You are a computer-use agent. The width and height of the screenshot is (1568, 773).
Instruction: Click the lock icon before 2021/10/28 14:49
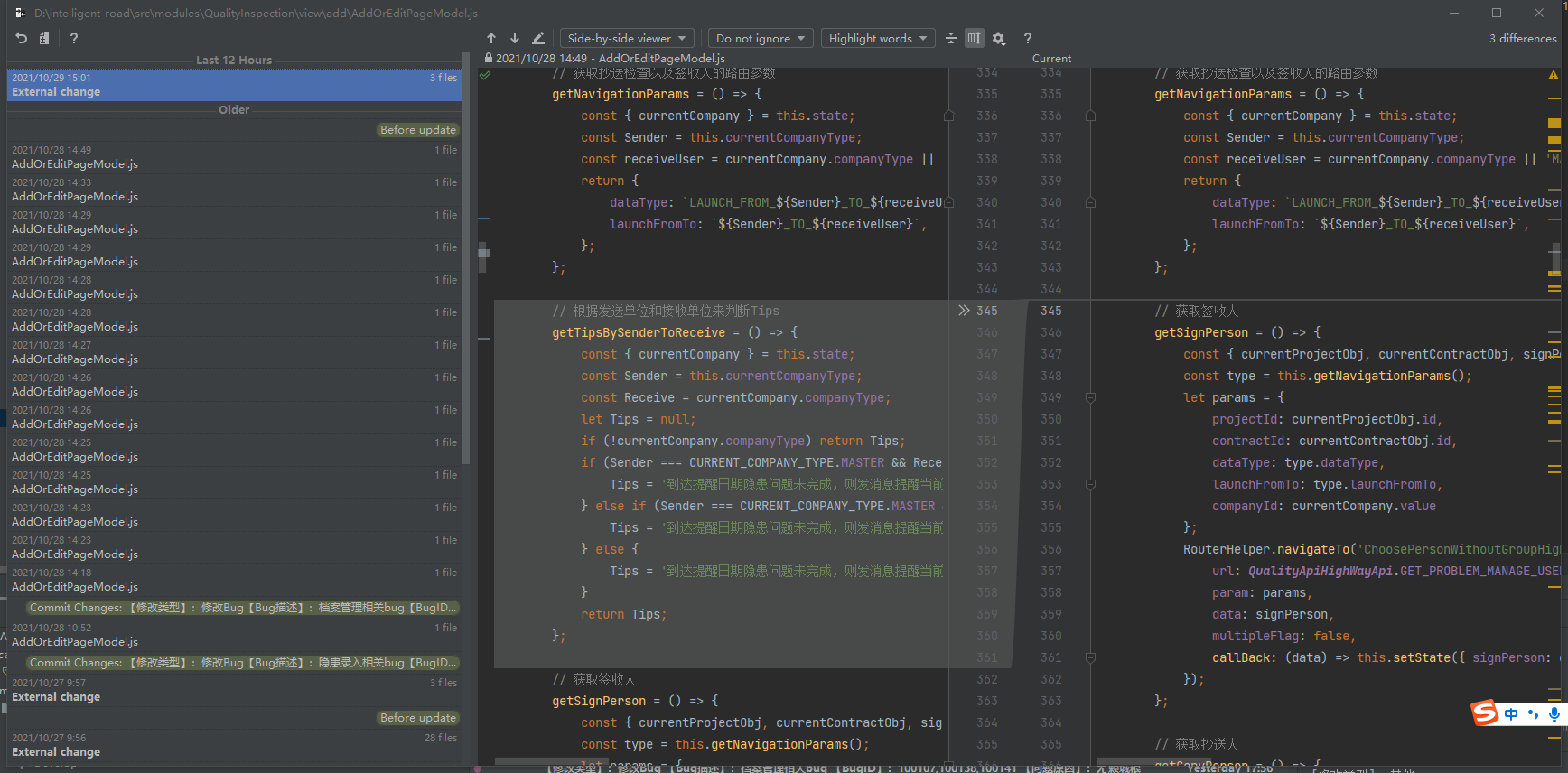489,58
